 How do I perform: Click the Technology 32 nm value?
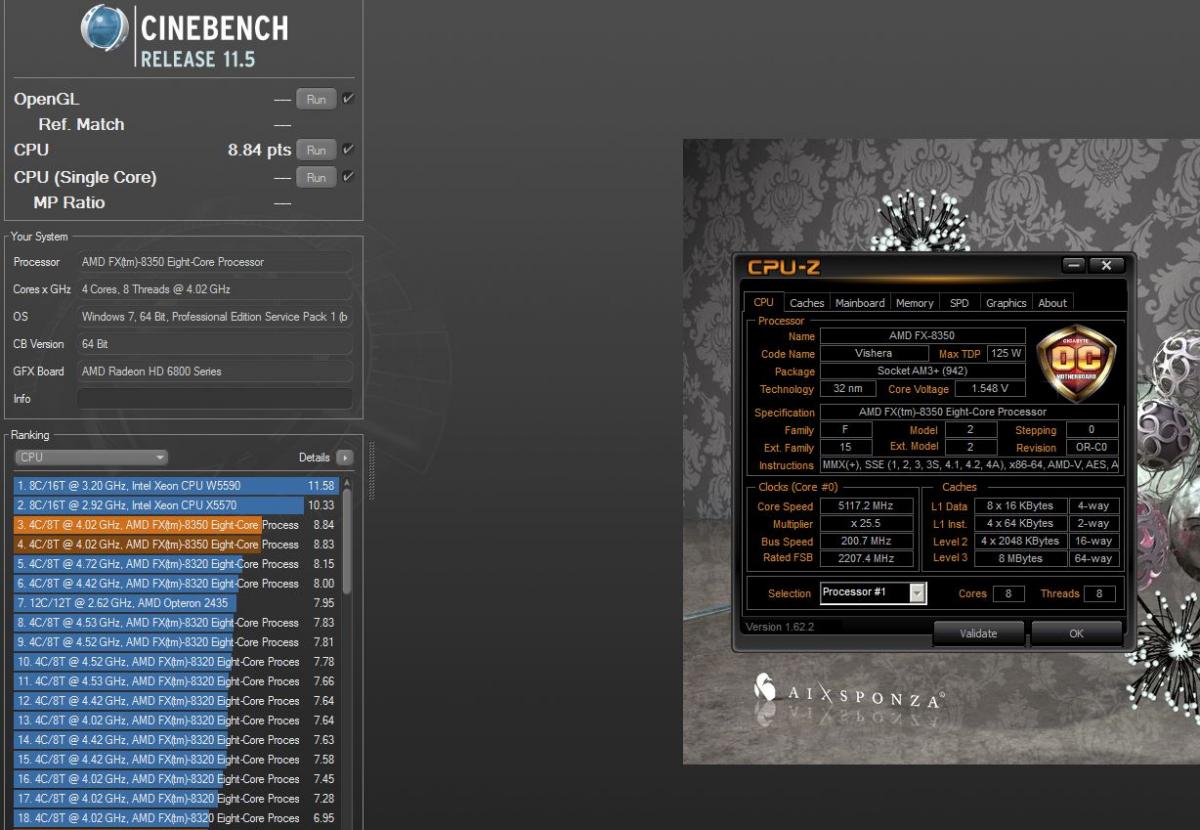pos(847,389)
